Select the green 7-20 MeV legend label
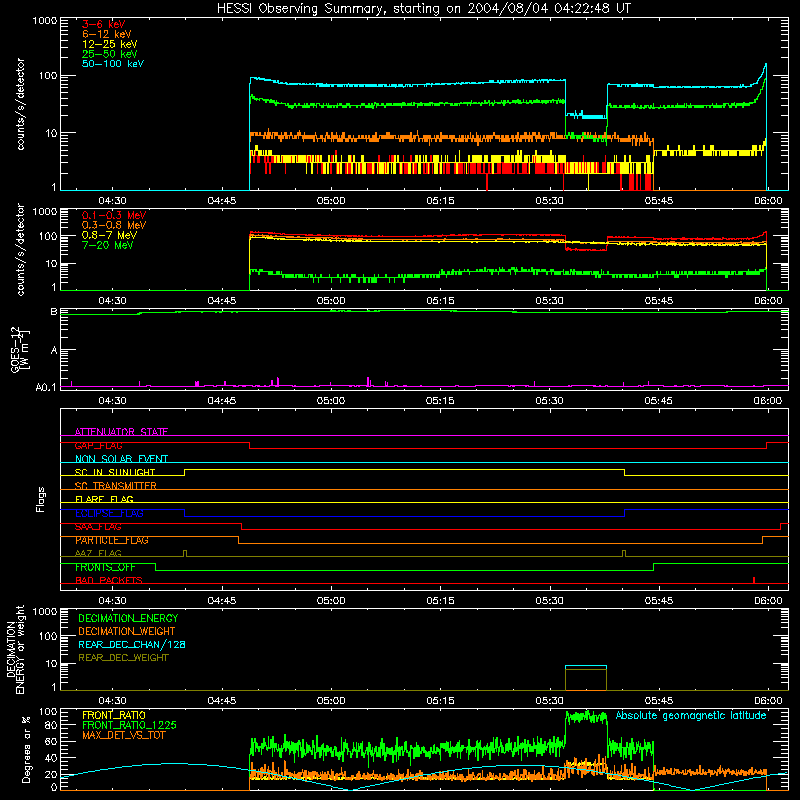 tap(107, 245)
